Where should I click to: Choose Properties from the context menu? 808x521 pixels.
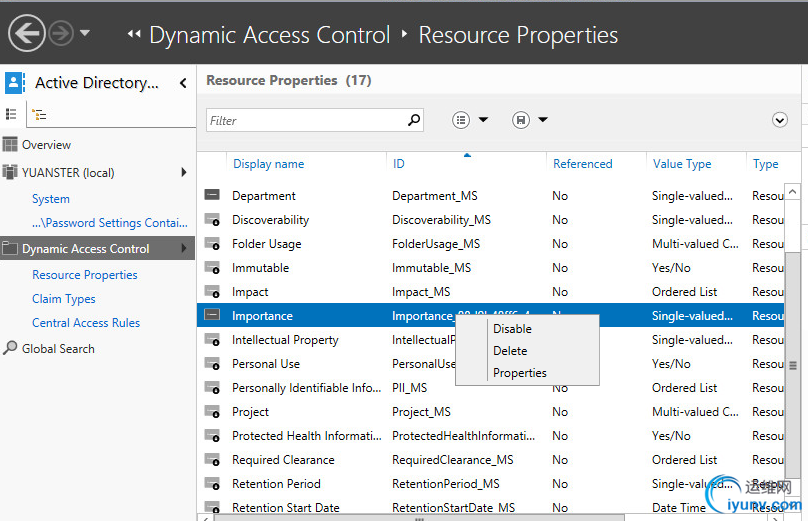519,373
